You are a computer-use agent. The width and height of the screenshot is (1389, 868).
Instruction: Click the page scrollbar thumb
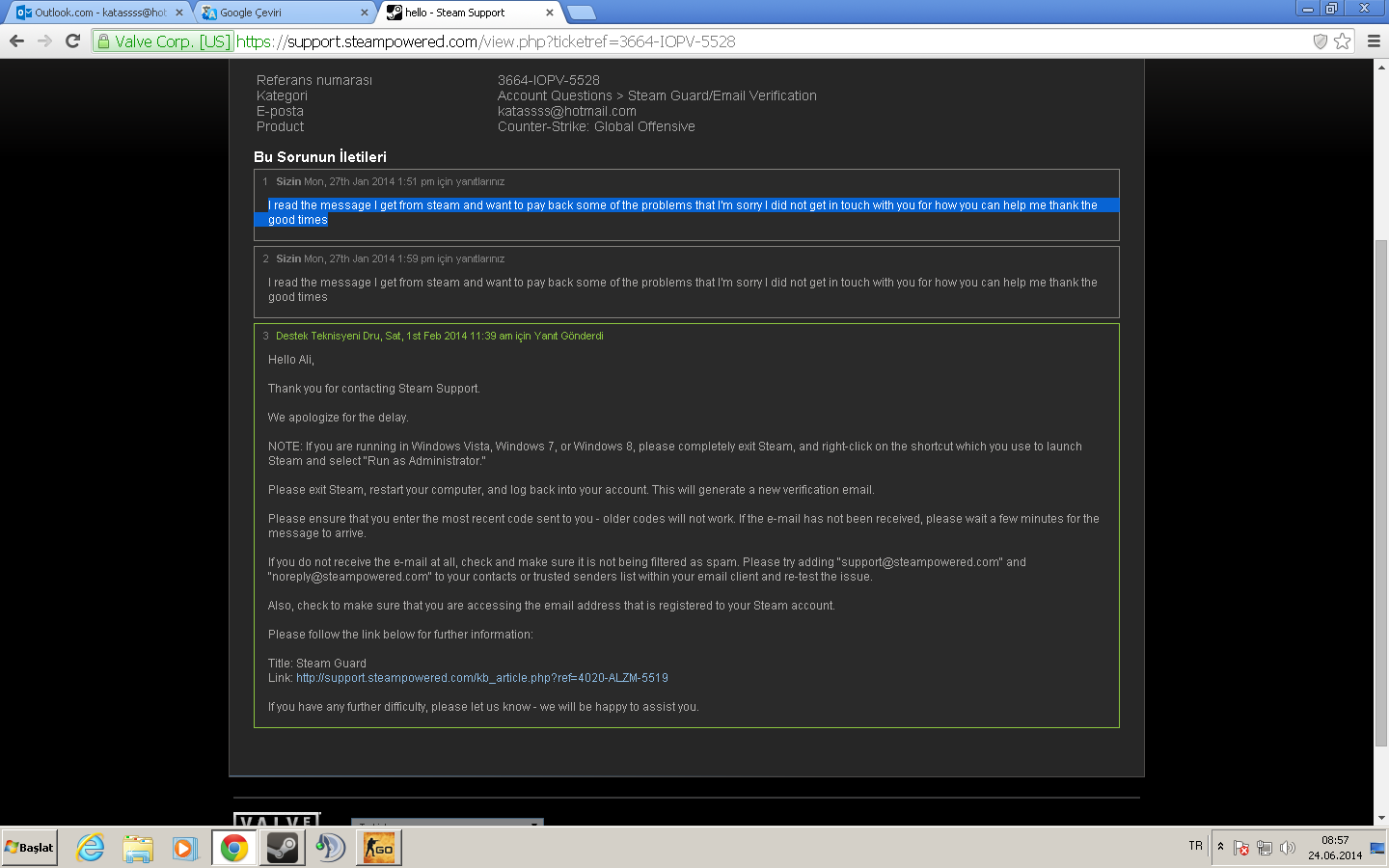point(1381,493)
